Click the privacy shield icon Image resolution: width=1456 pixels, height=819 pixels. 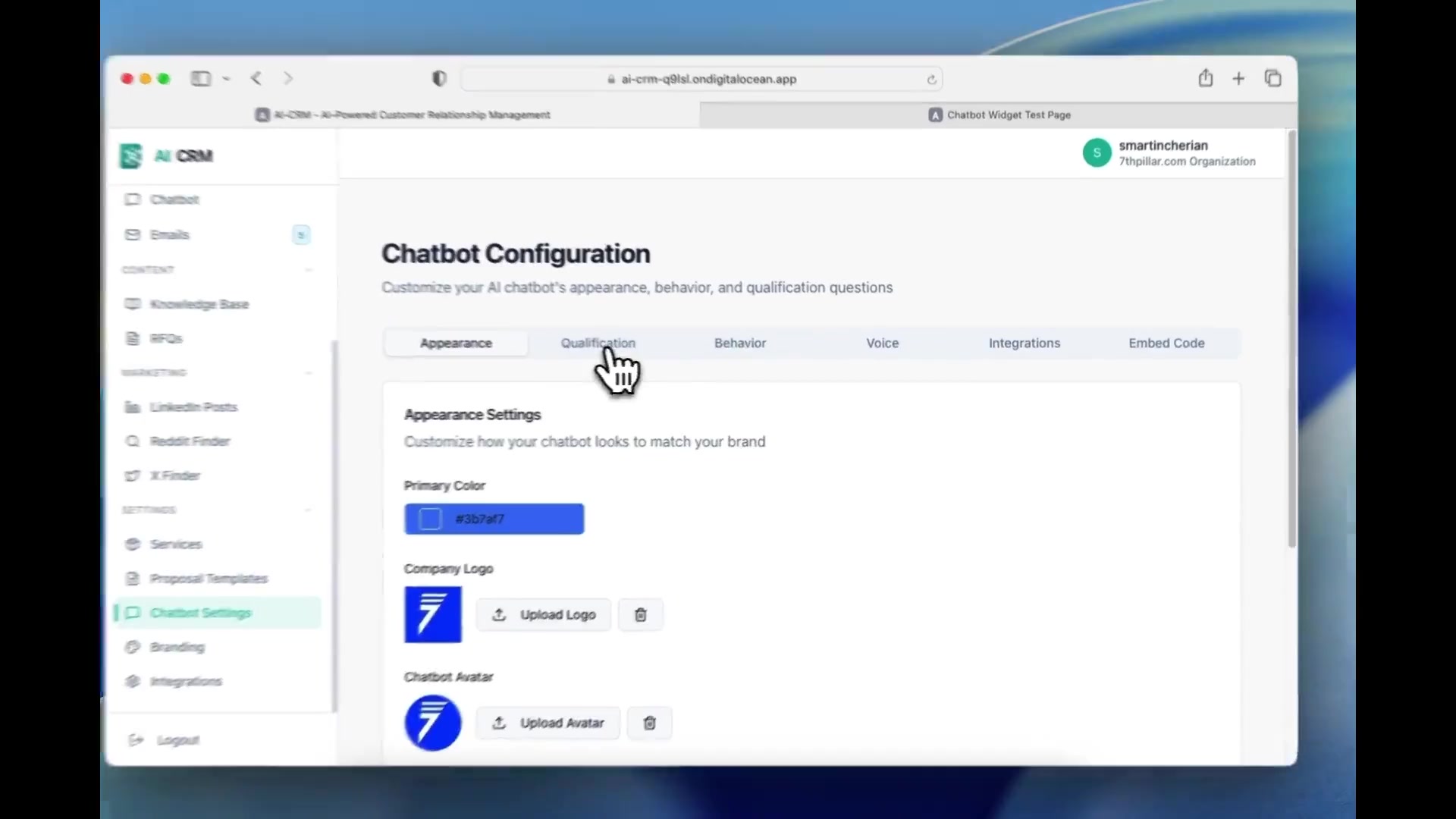(439, 79)
